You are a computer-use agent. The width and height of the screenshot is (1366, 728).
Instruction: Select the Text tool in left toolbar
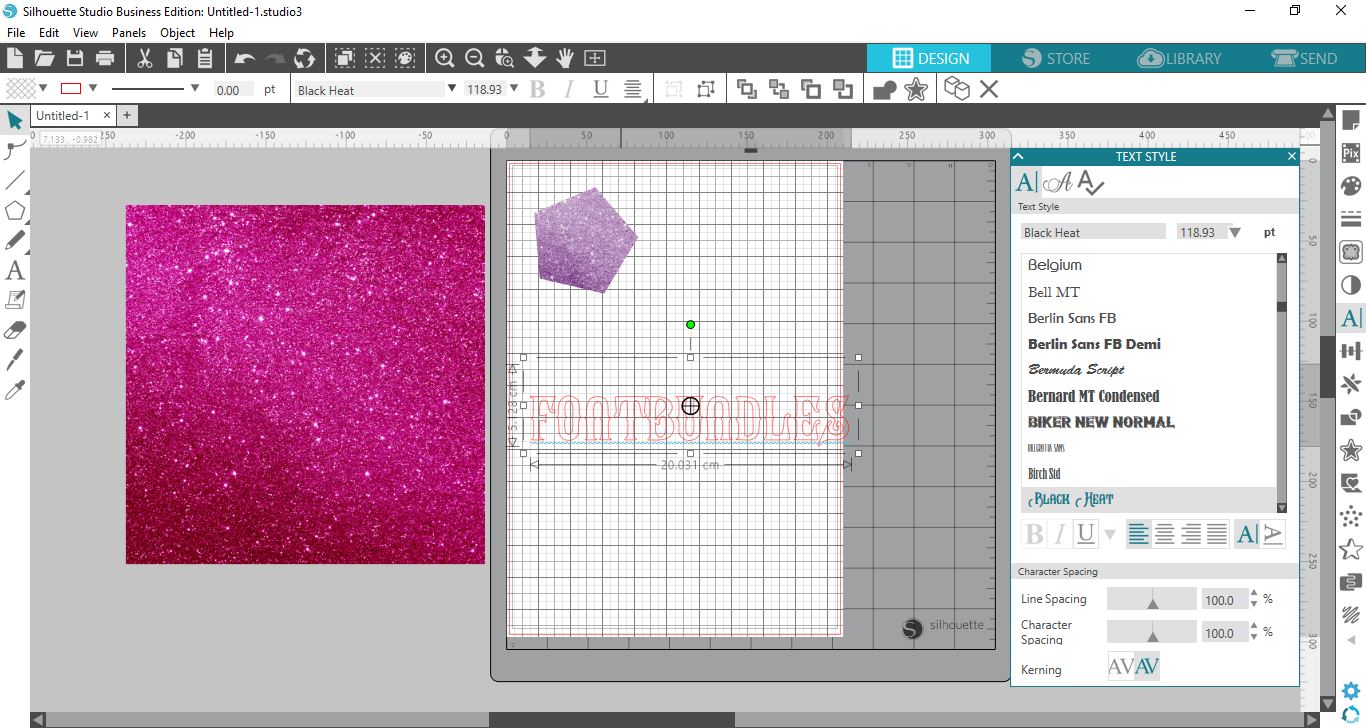[15, 270]
